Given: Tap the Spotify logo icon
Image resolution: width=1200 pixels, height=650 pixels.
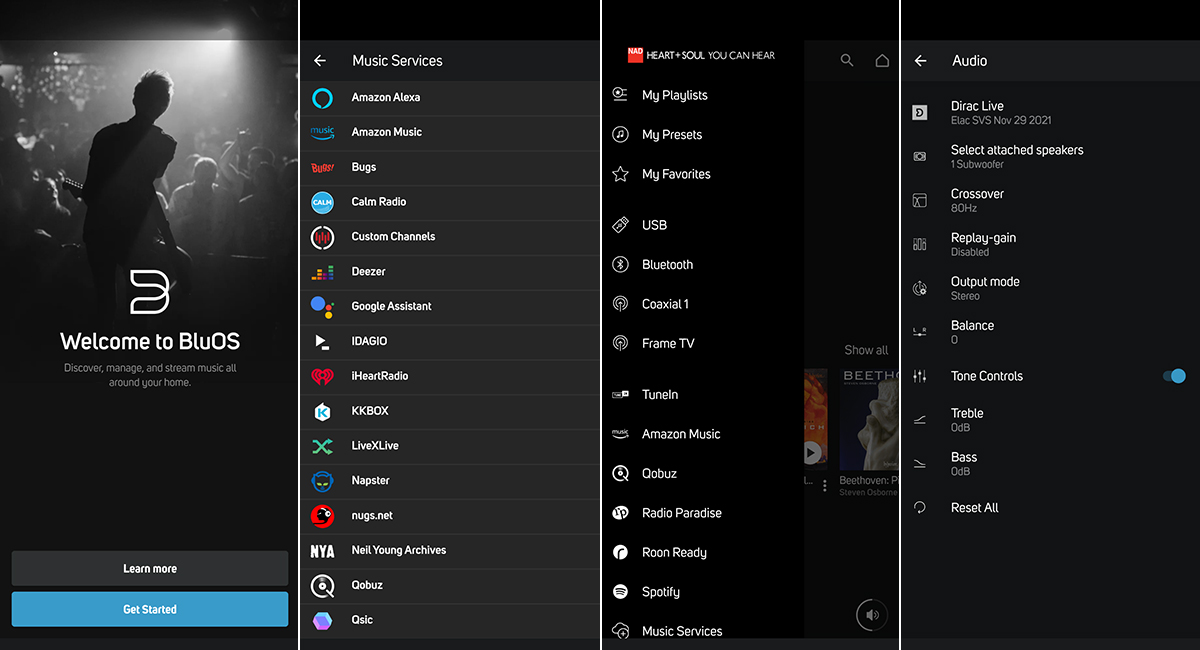Looking at the screenshot, I should [620, 592].
